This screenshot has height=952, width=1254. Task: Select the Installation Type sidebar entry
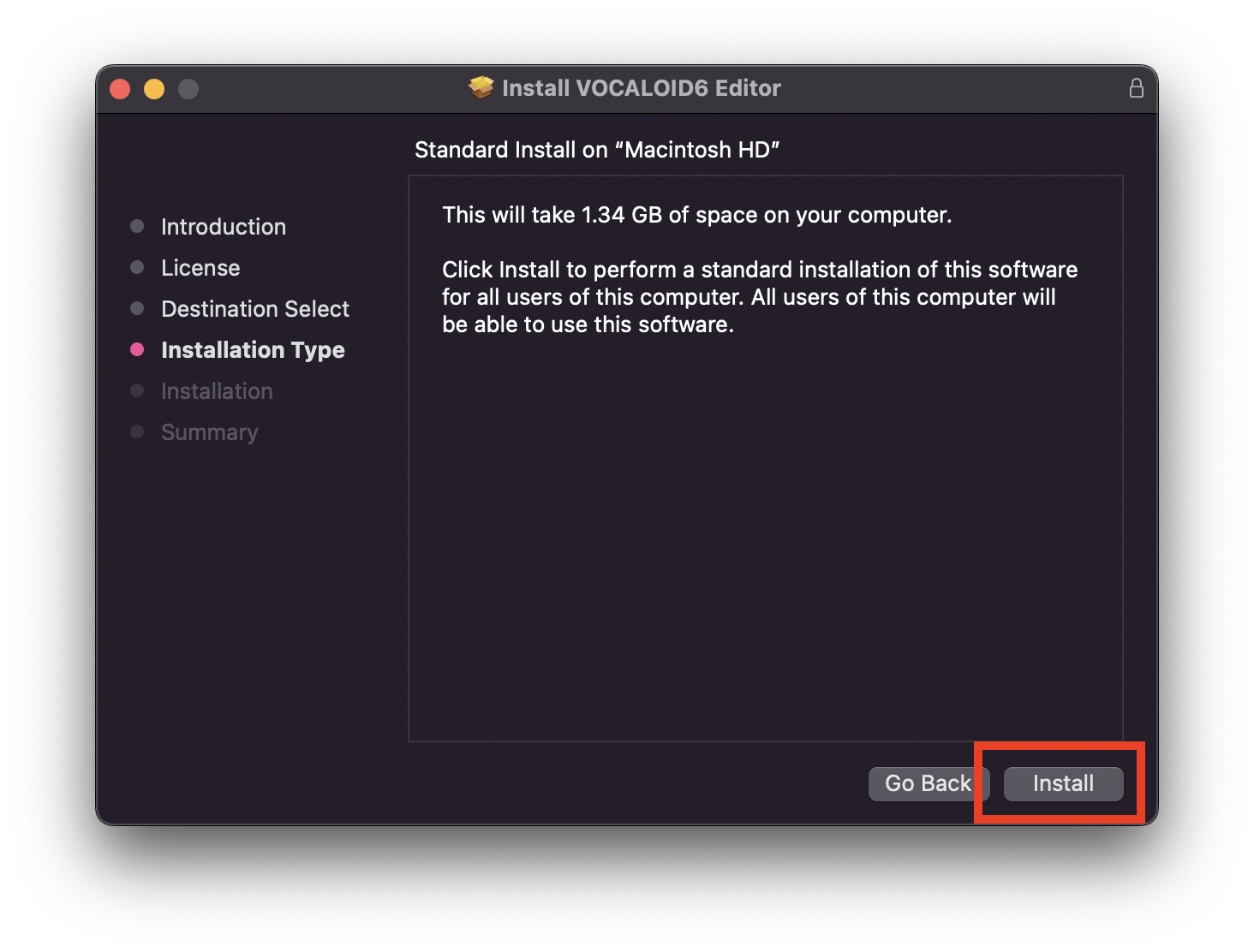tap(253, 349)
